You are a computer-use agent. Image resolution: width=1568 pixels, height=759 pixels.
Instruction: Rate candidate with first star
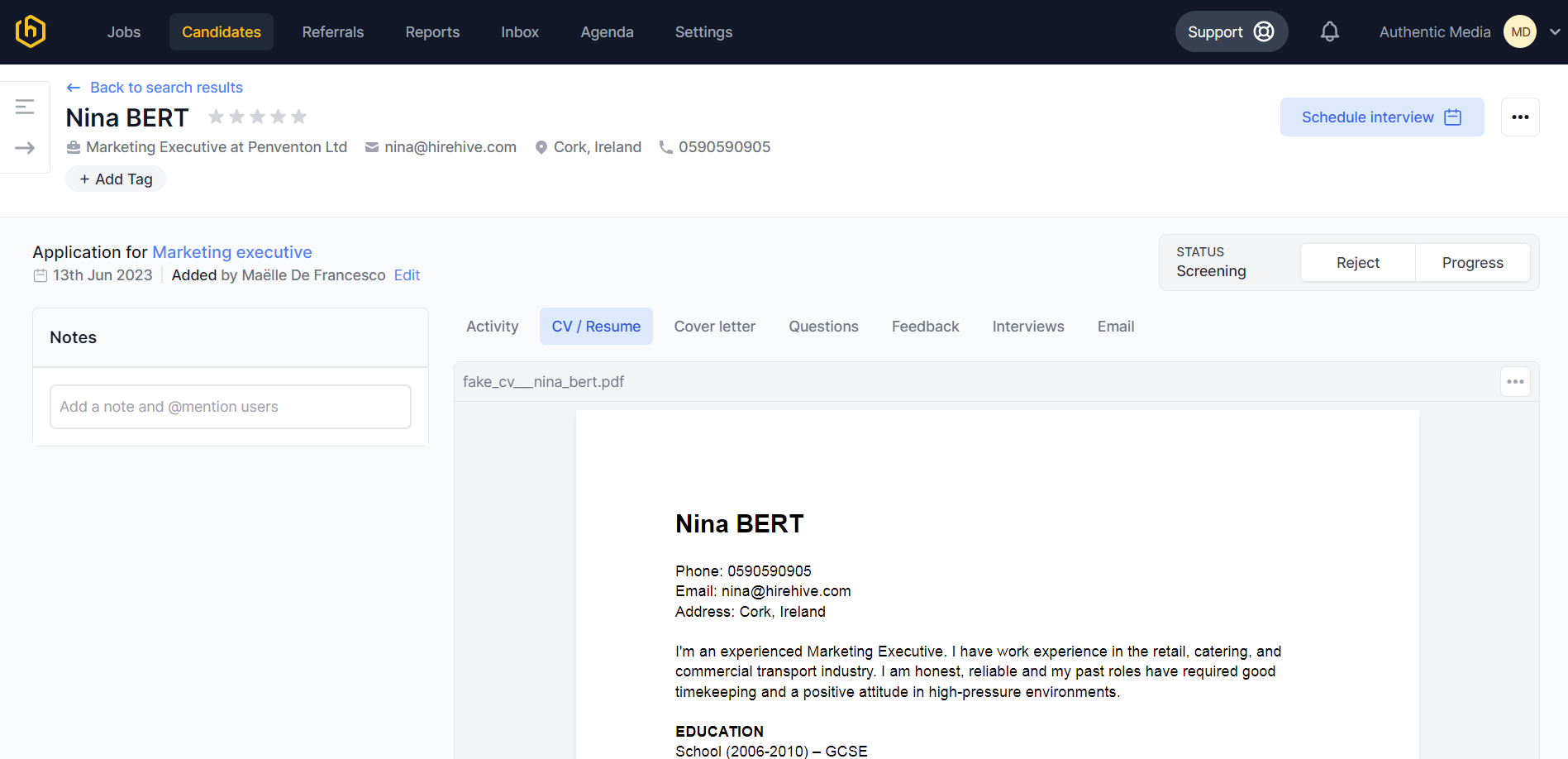point(217,117)
